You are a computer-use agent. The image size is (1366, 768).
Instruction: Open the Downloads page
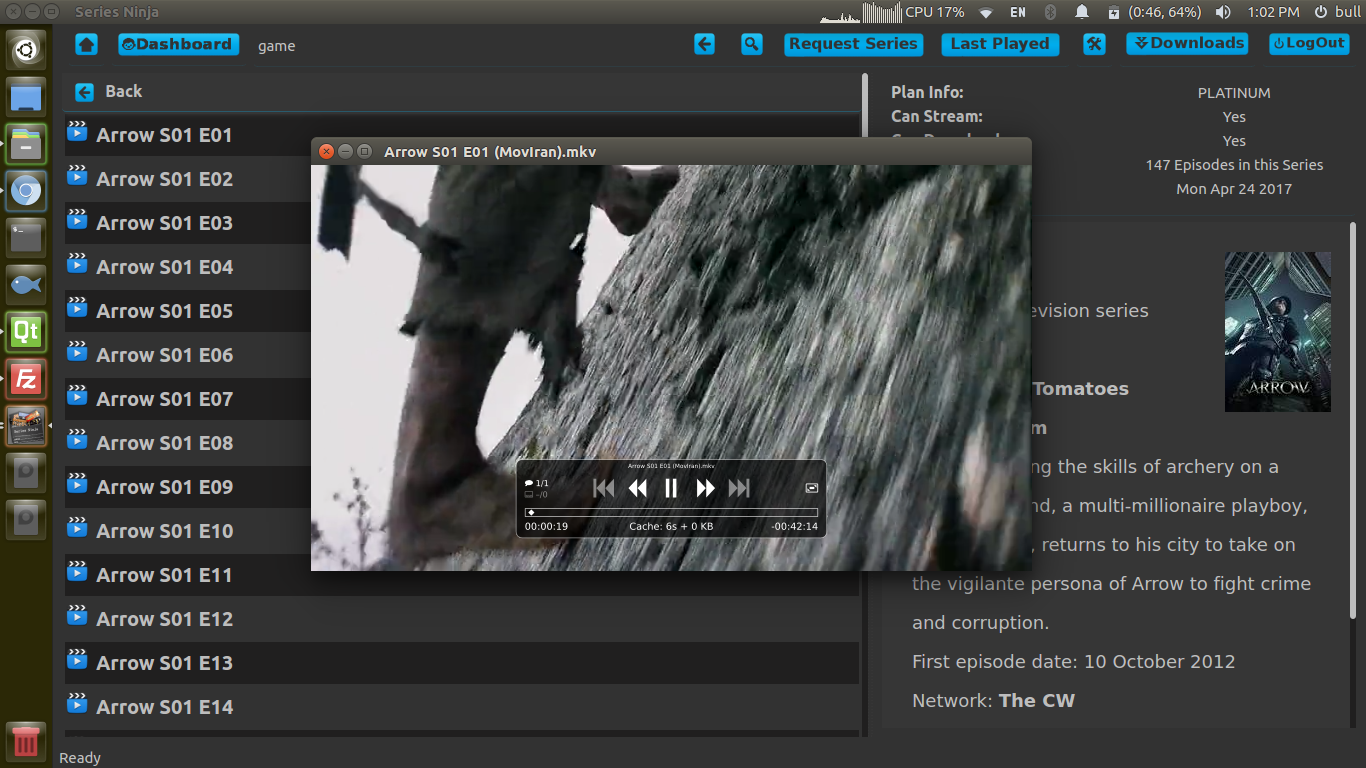tap(1189, 43)
